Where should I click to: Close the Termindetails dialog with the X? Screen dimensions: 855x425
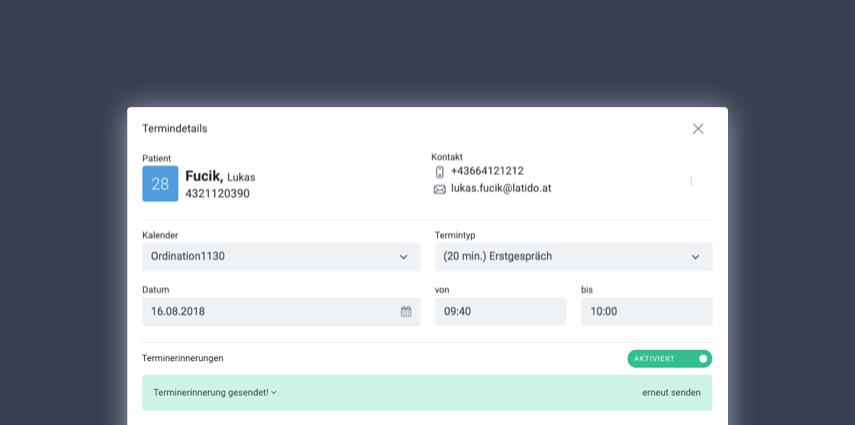[697, 129]
